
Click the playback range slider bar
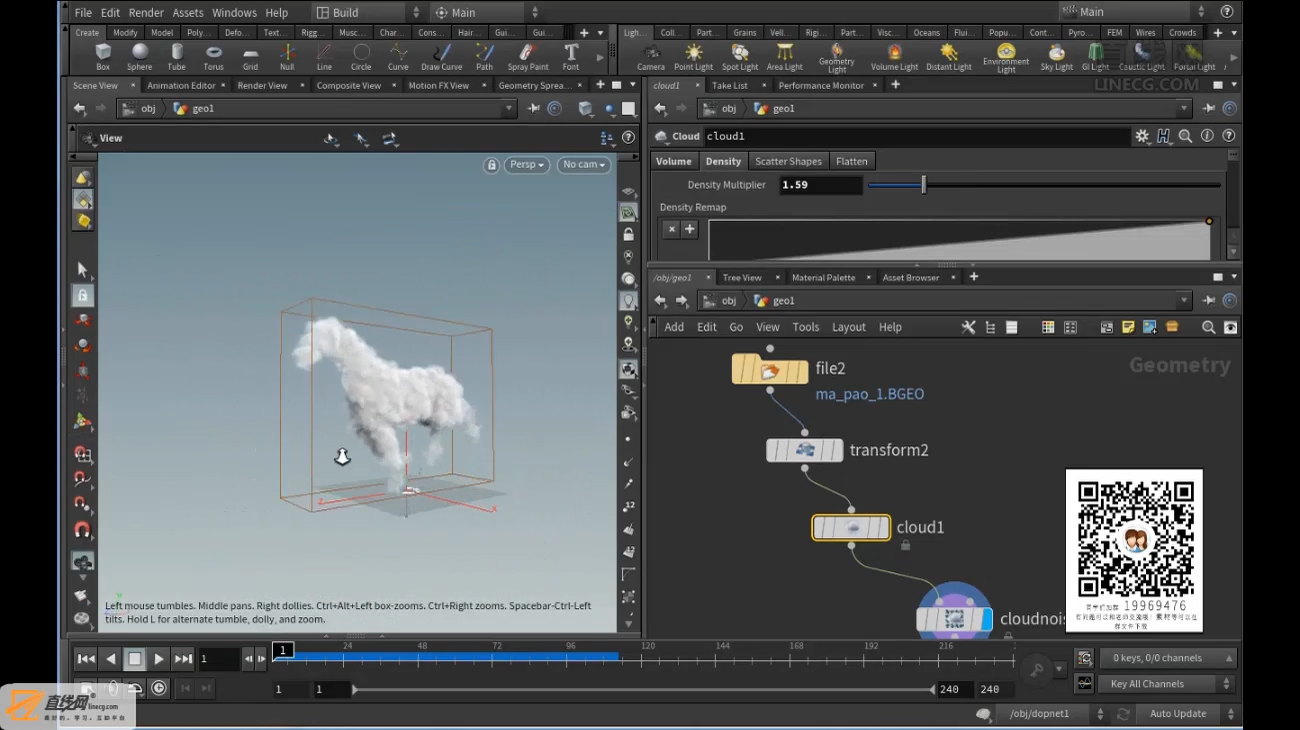645,689
